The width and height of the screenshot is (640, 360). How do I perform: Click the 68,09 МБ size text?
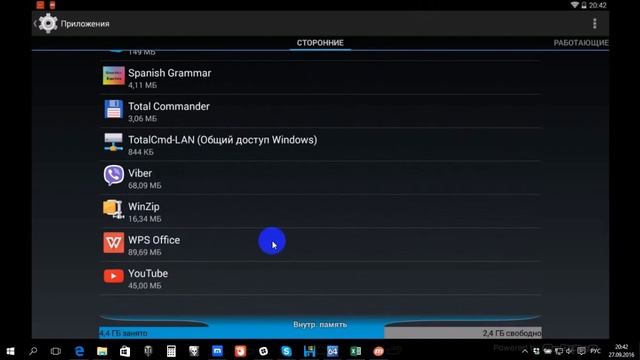click(x=144, y=186)
